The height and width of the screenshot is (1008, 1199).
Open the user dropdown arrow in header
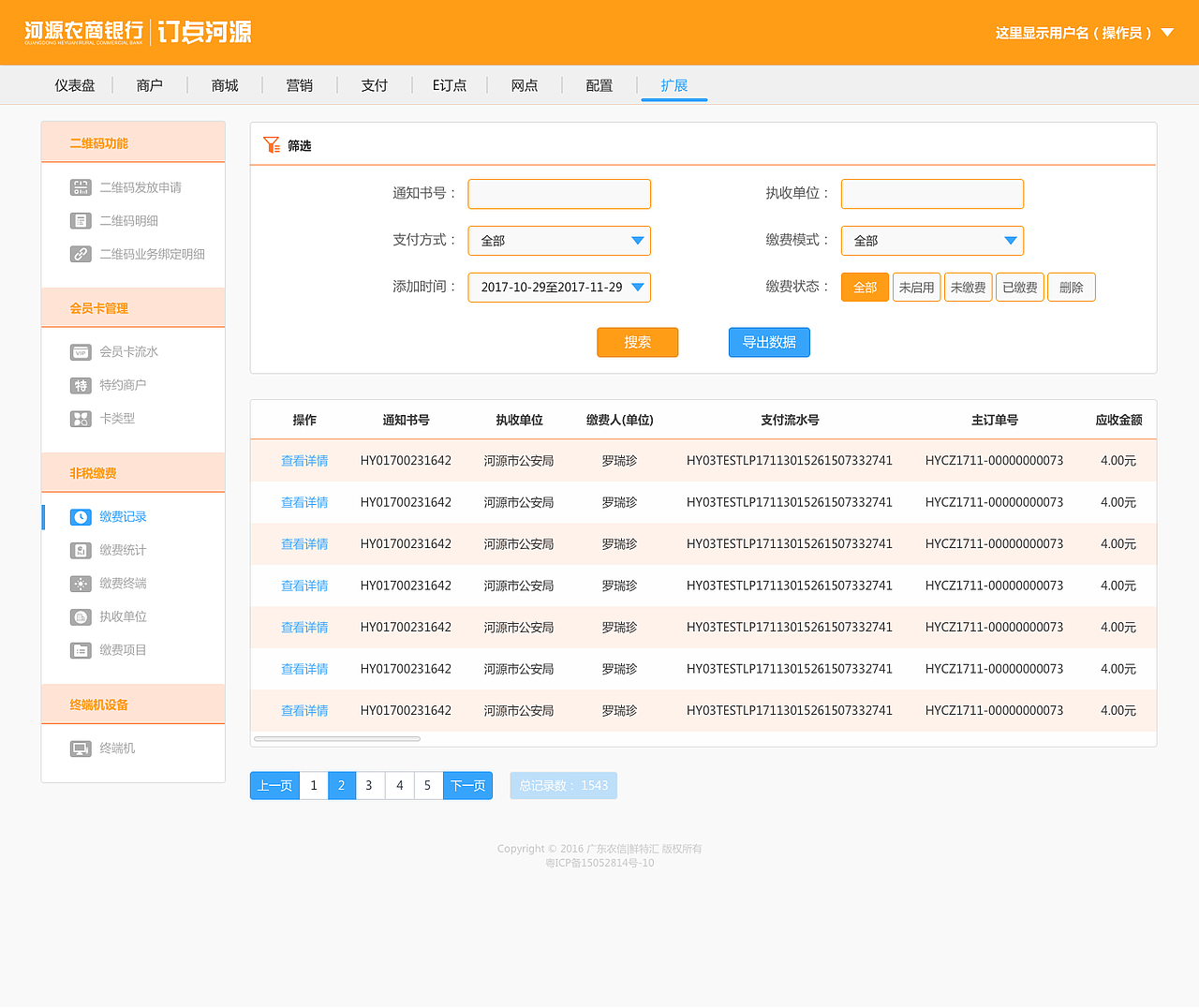click(1167, 32)
